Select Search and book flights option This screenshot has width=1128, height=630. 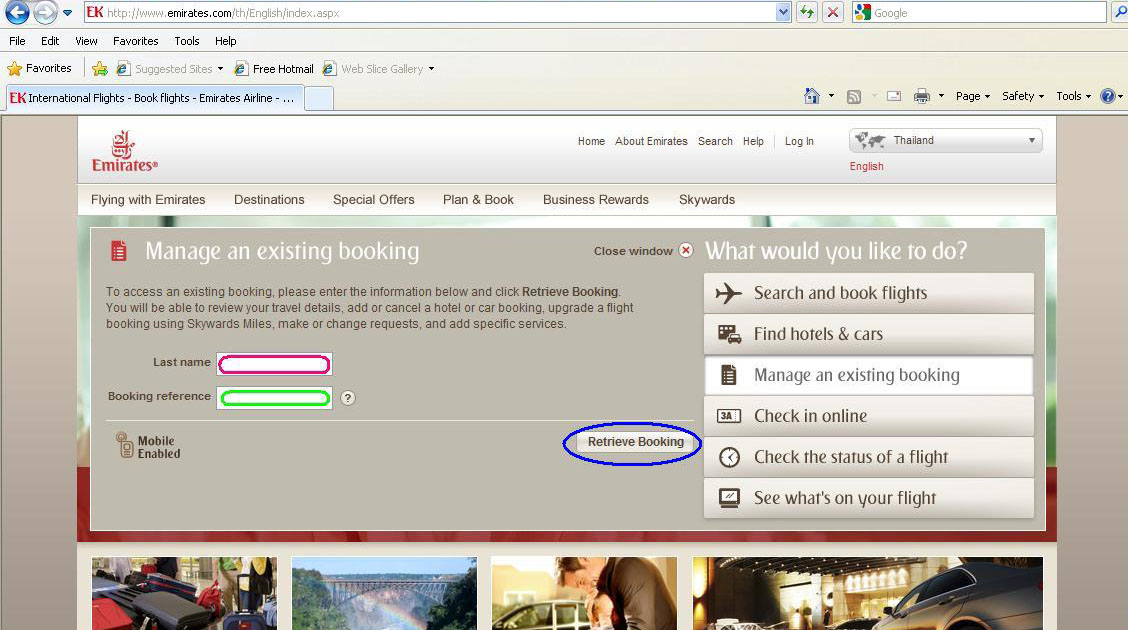pyautogui.click(x=868, y=293)
